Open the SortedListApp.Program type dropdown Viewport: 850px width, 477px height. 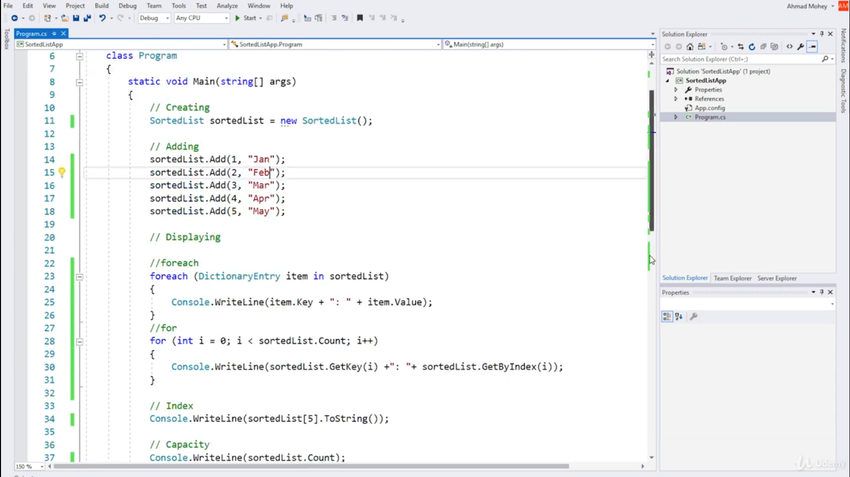coord(335,44)
